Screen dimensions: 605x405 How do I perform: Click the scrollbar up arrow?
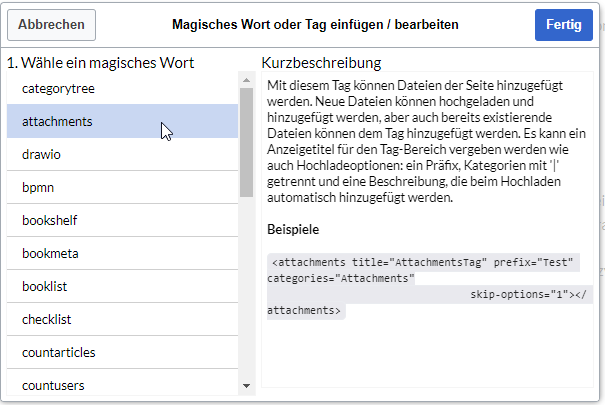coord(247,80)
